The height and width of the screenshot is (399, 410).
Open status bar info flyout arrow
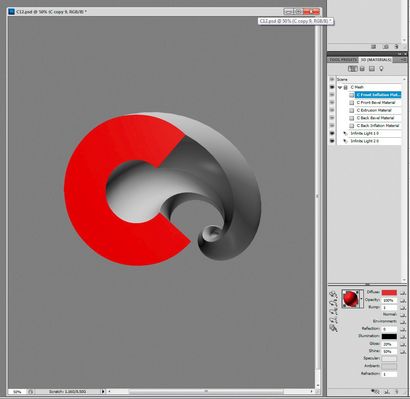(x=103, y=392)
